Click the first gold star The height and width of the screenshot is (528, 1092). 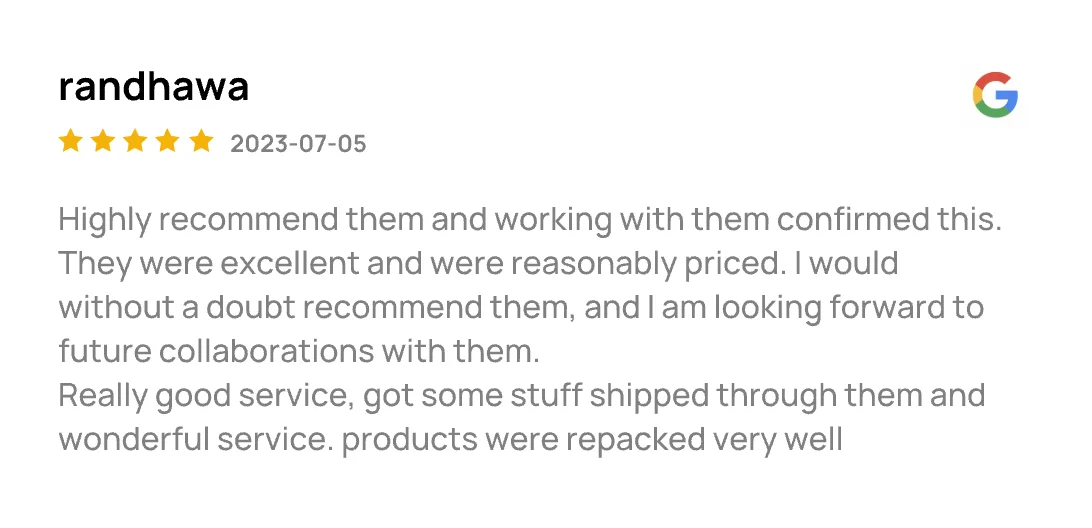[70, 141]
